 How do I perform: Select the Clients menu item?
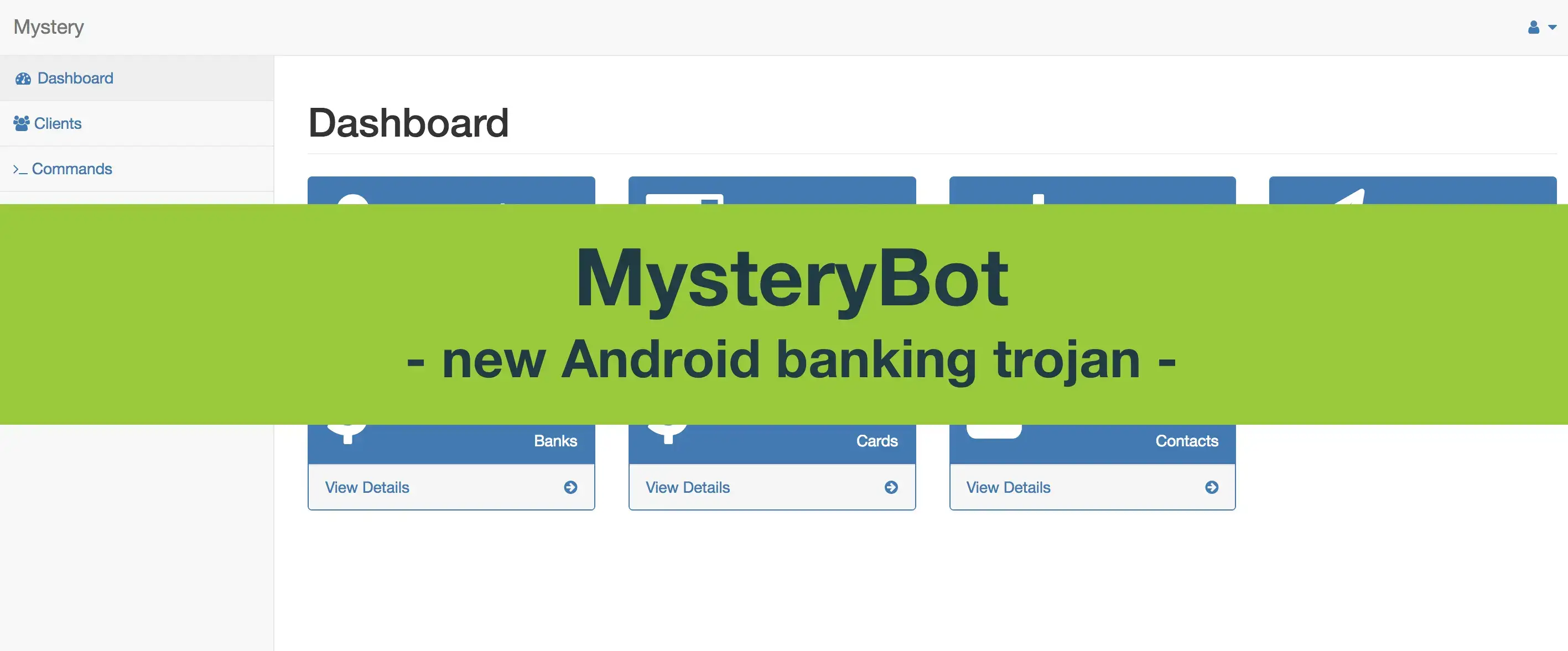[57, 122]
